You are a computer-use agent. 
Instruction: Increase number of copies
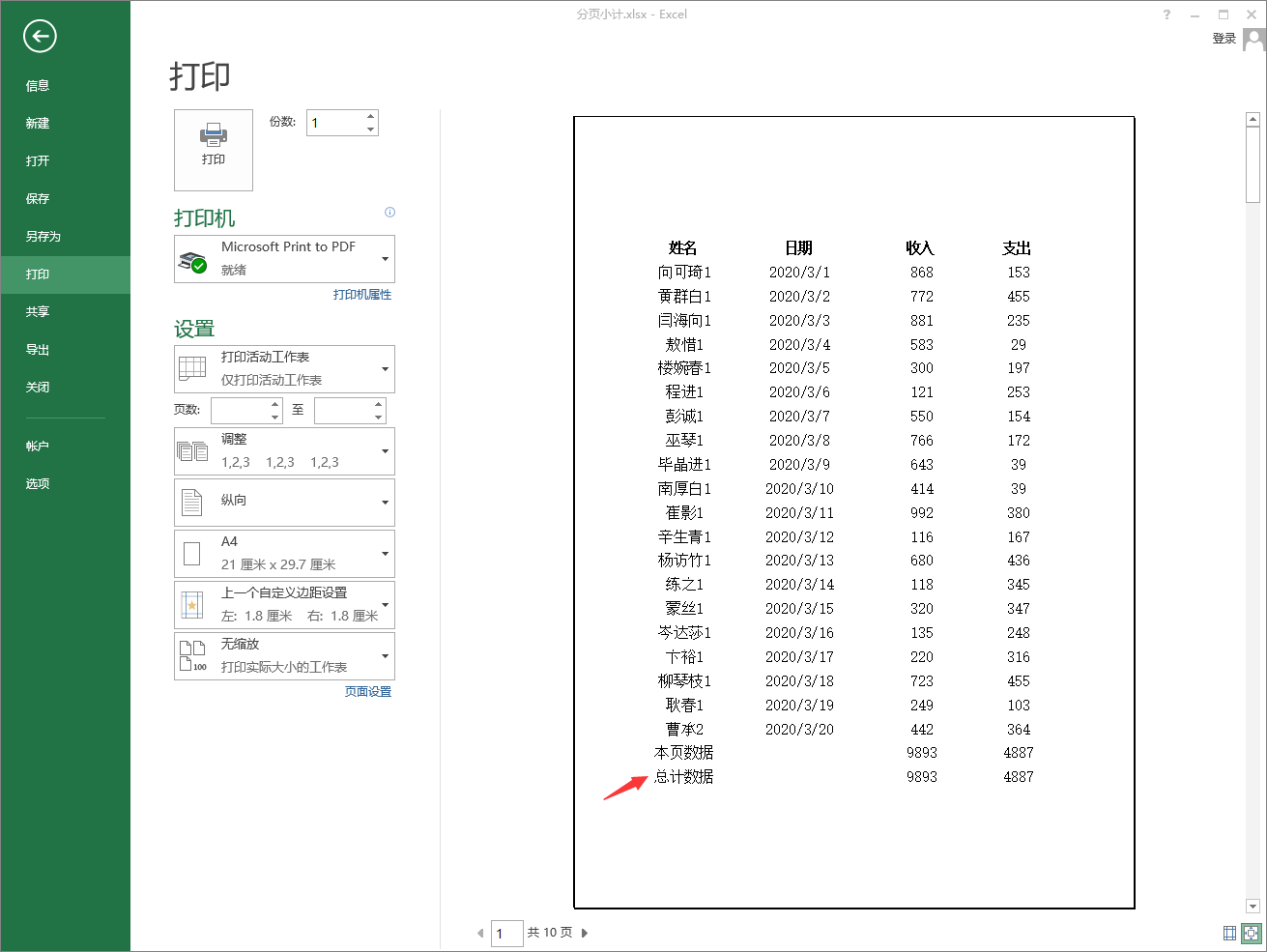[x=370, y=116]
